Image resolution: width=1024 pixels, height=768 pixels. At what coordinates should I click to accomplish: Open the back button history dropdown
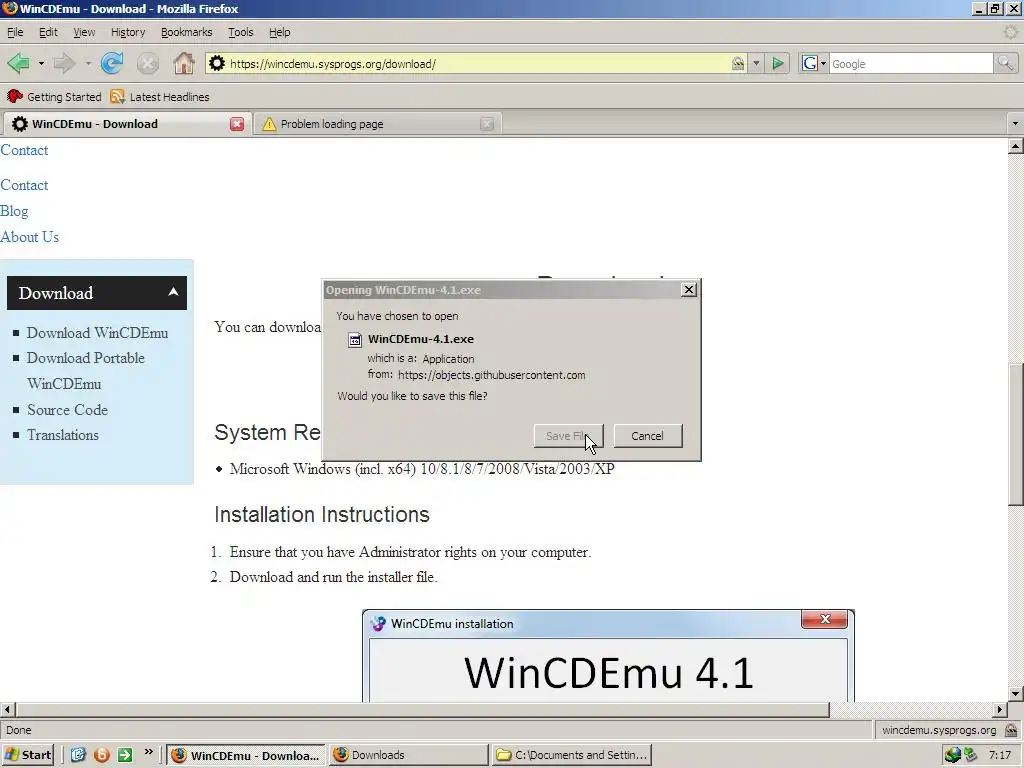[41, 63]
